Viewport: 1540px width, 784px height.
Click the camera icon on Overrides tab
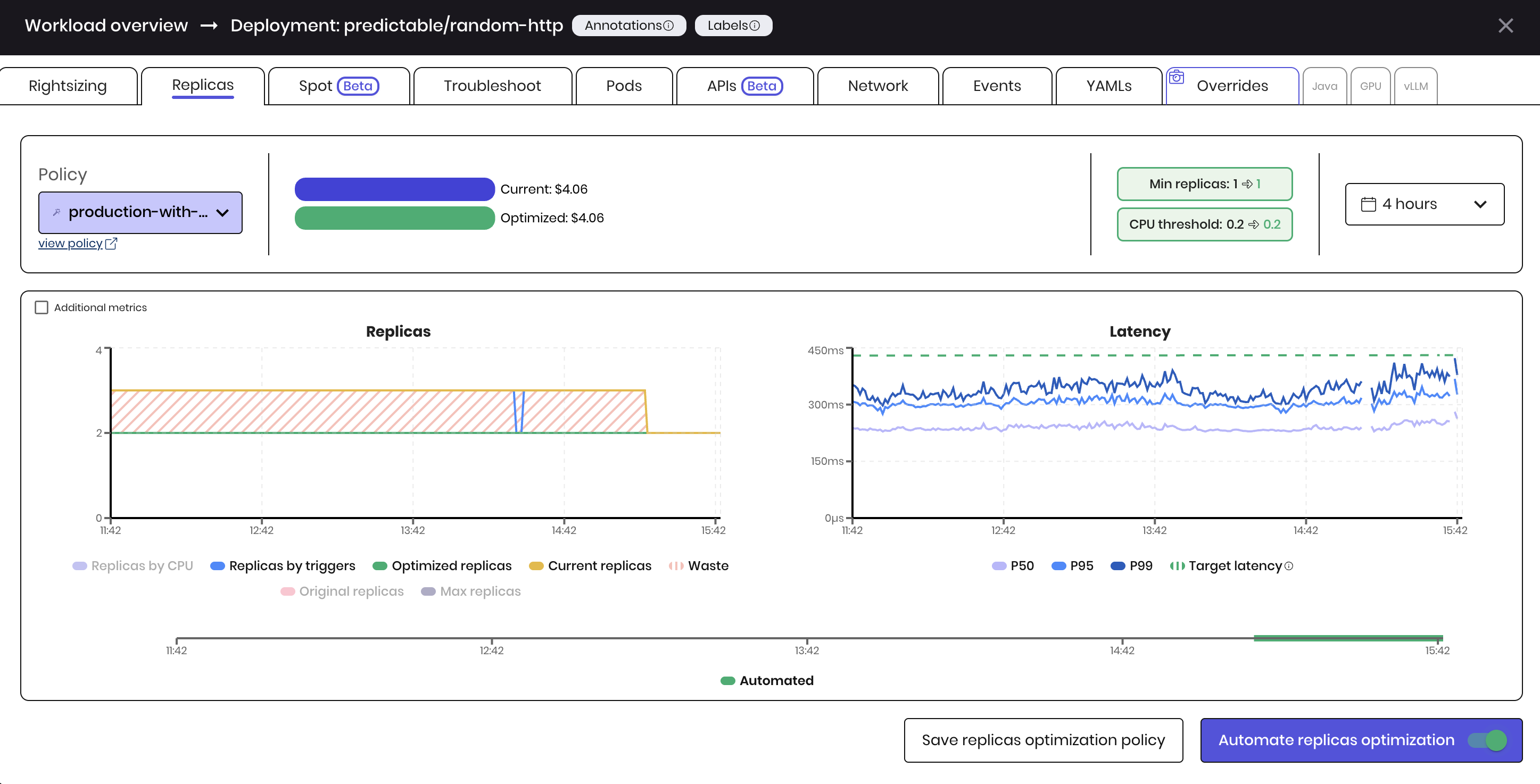[x=1176, y=77]
